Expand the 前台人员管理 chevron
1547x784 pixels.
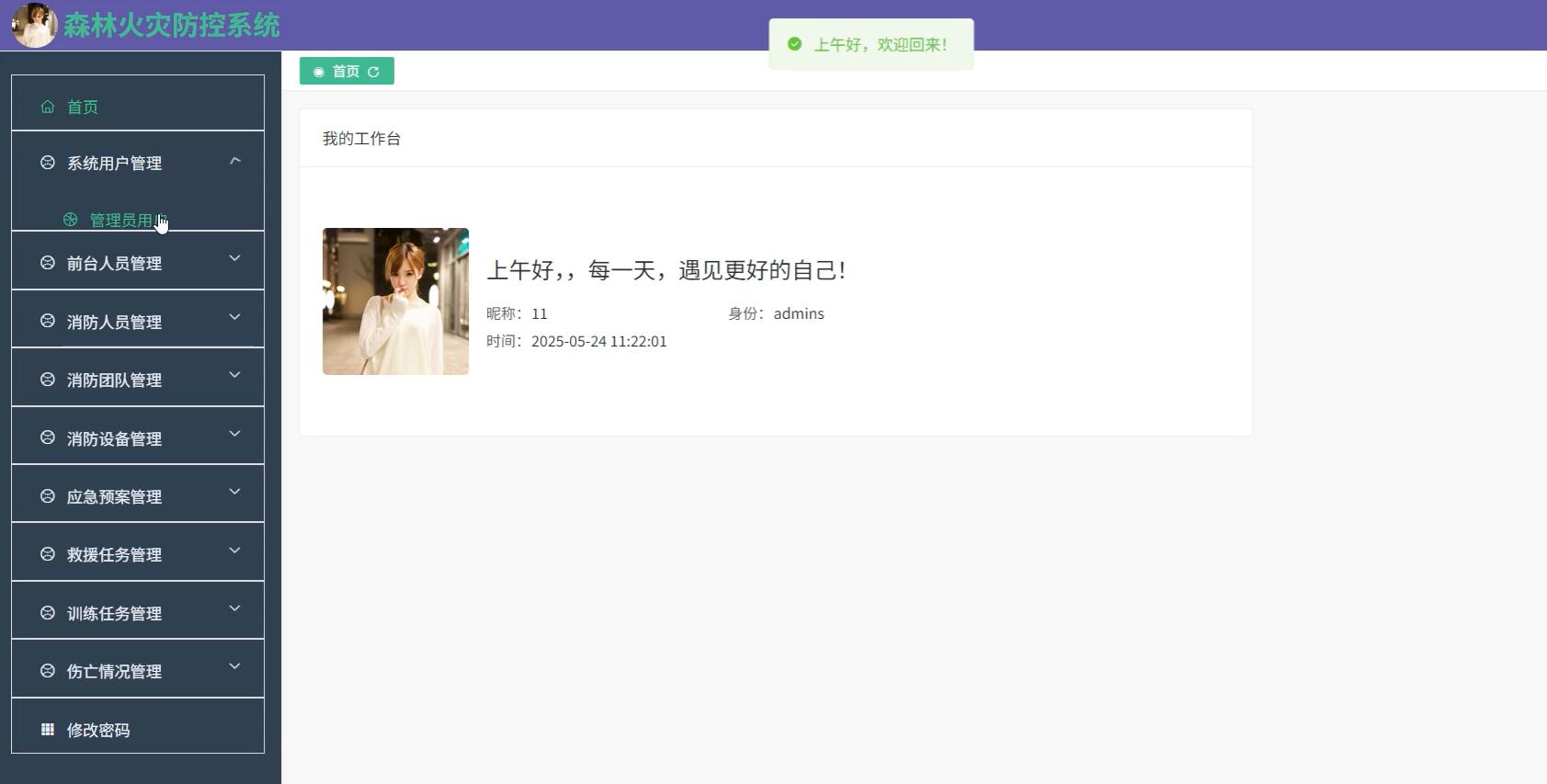(x=235, y=258)
